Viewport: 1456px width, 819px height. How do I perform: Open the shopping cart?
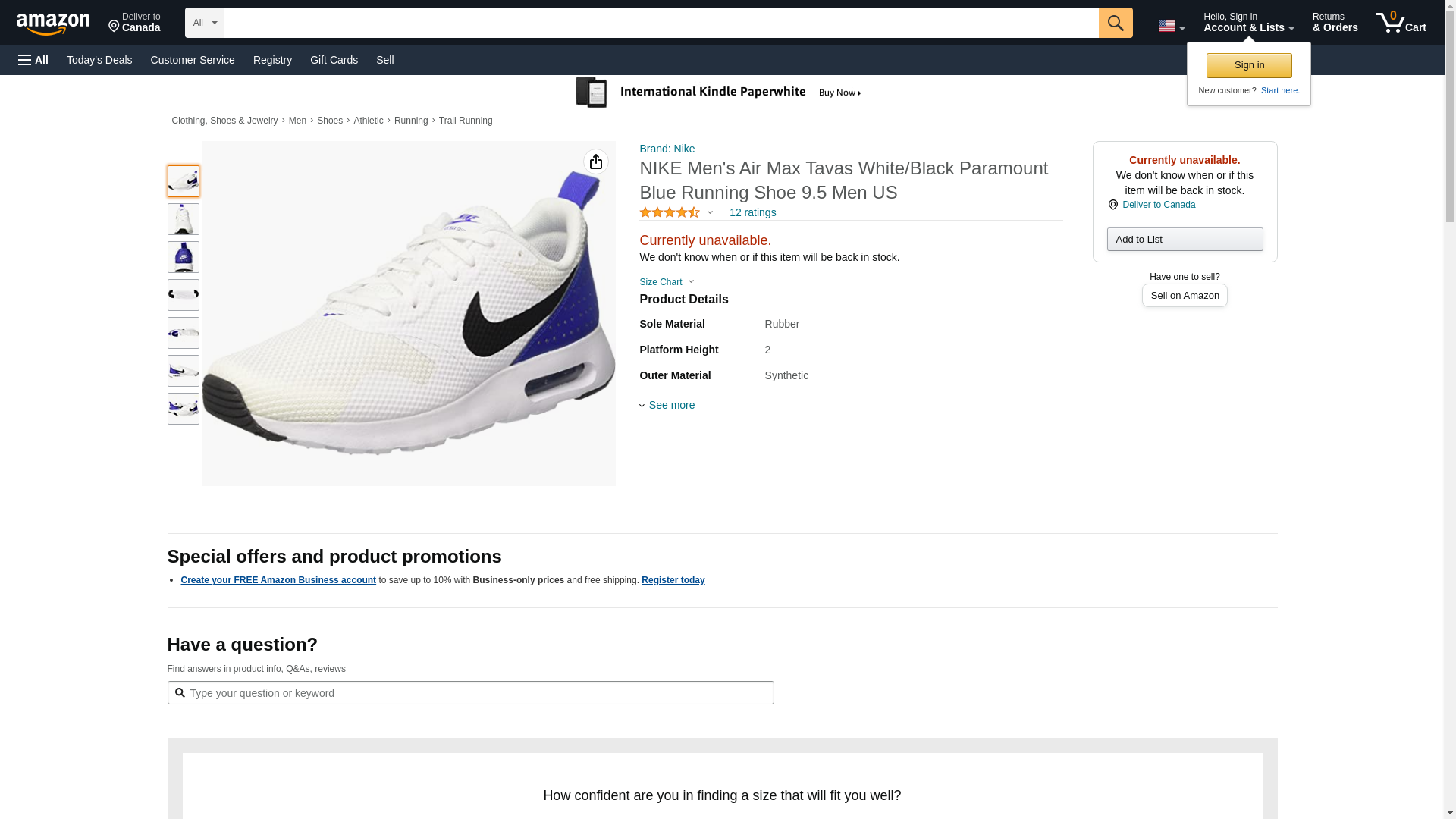(x=1401, y=23)
